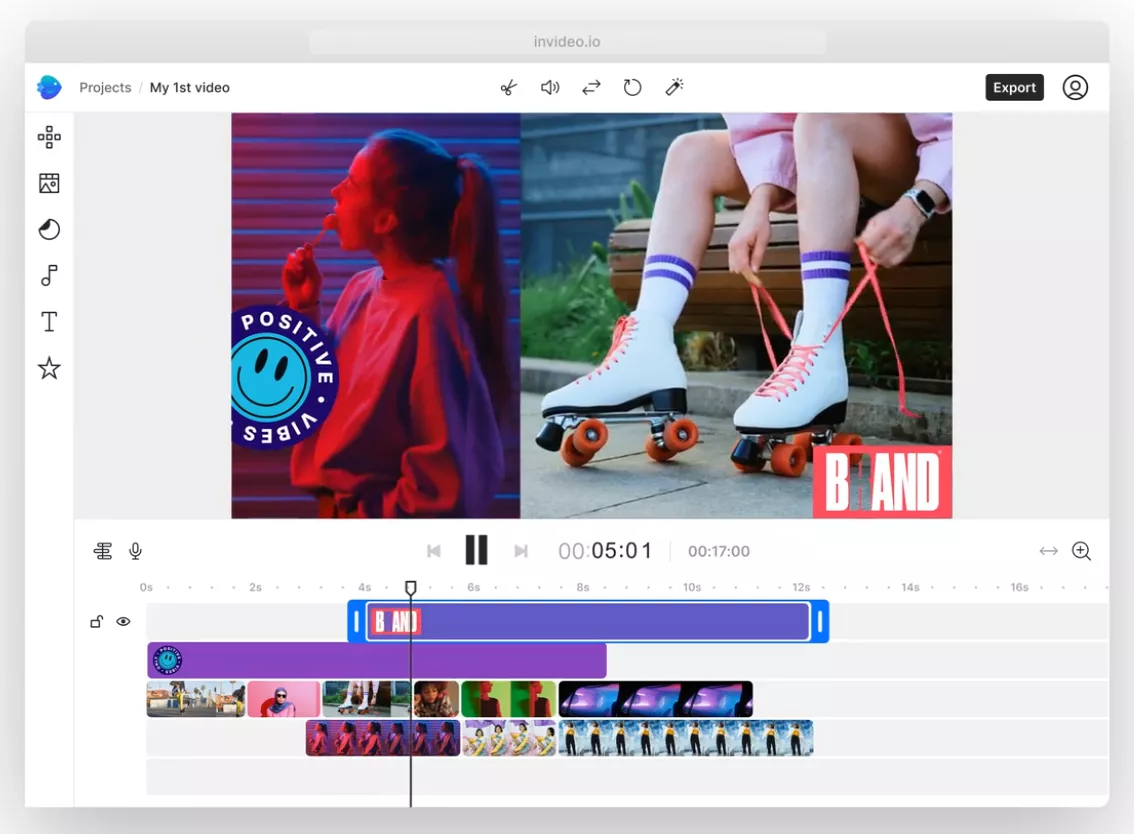Open the volume speaker tool

click(x=550, y=88)
